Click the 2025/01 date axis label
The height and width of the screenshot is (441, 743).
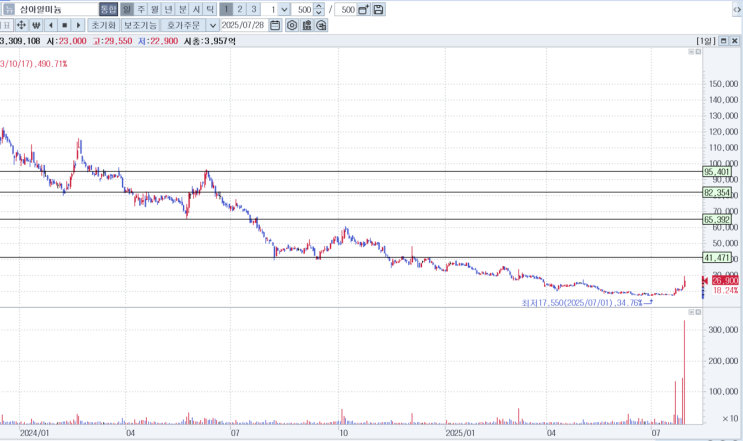pos(460,433)
